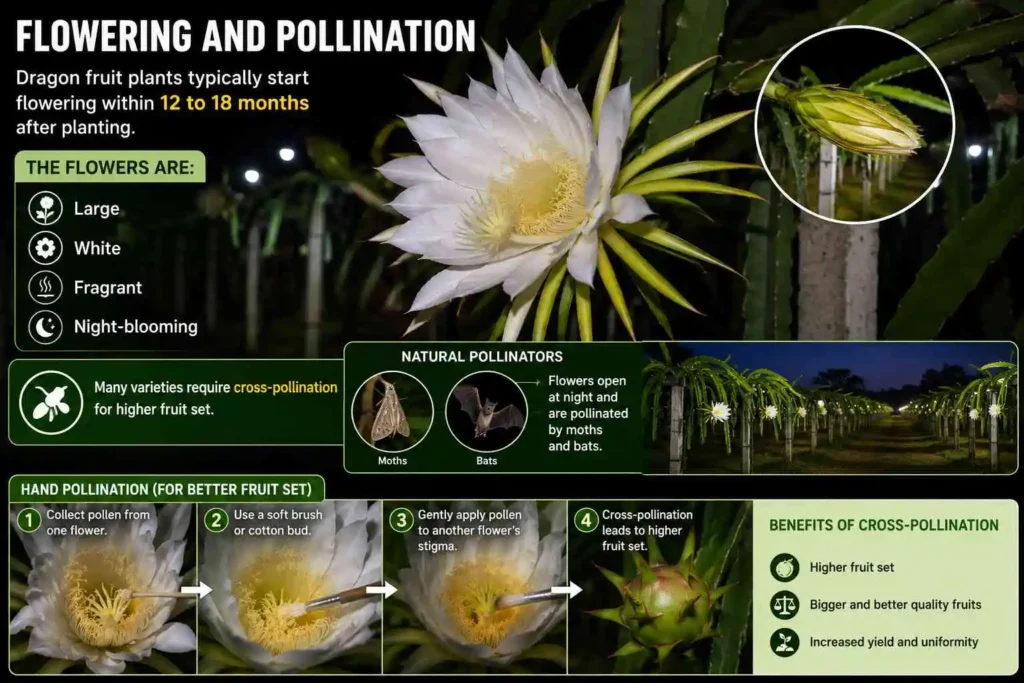Image resolution: width=1024 pixels, height=683 pixels.
Task: Click the moon icon beside Night-blooming
Action: click(x=45, y=326)
